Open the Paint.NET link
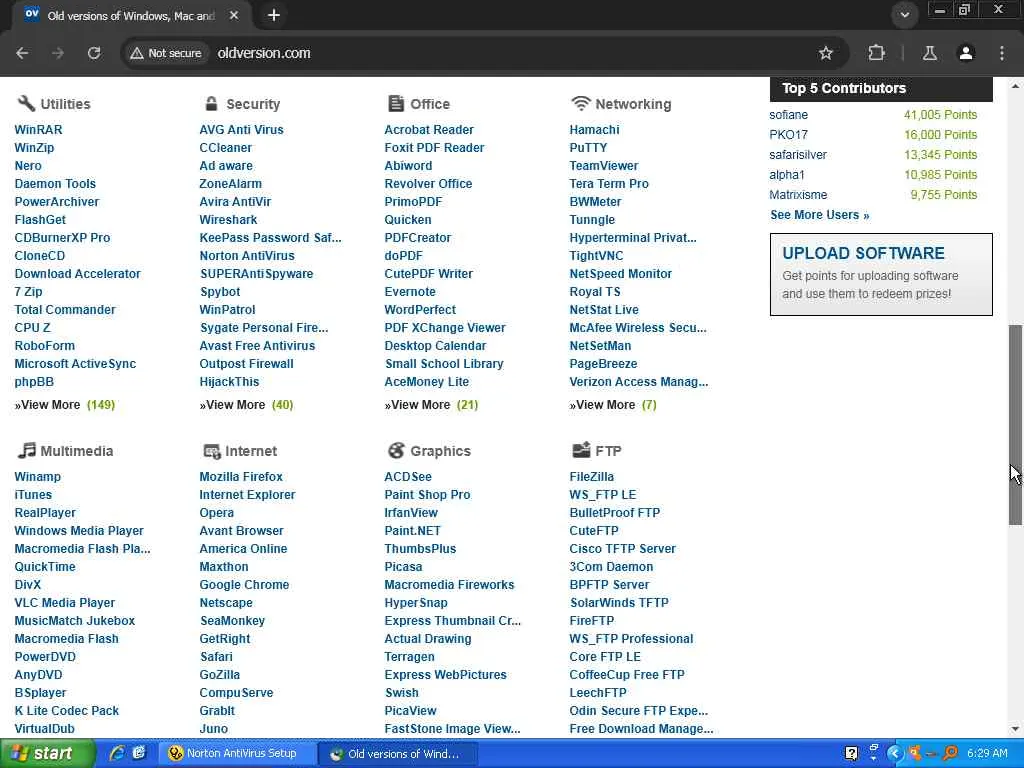1024x768 pixels. (412, 531)
